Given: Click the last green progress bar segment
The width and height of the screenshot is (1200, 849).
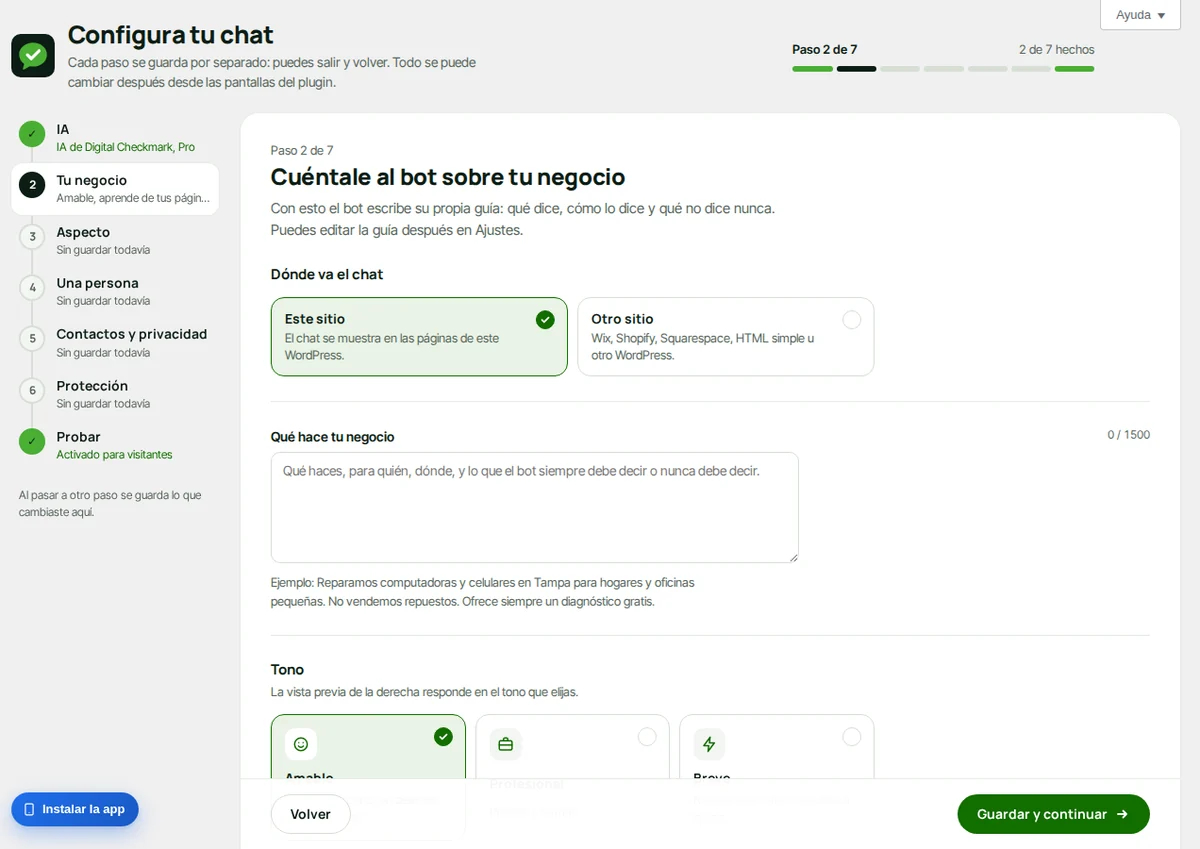Looking at the screenshot, I should pos(1074,69).
